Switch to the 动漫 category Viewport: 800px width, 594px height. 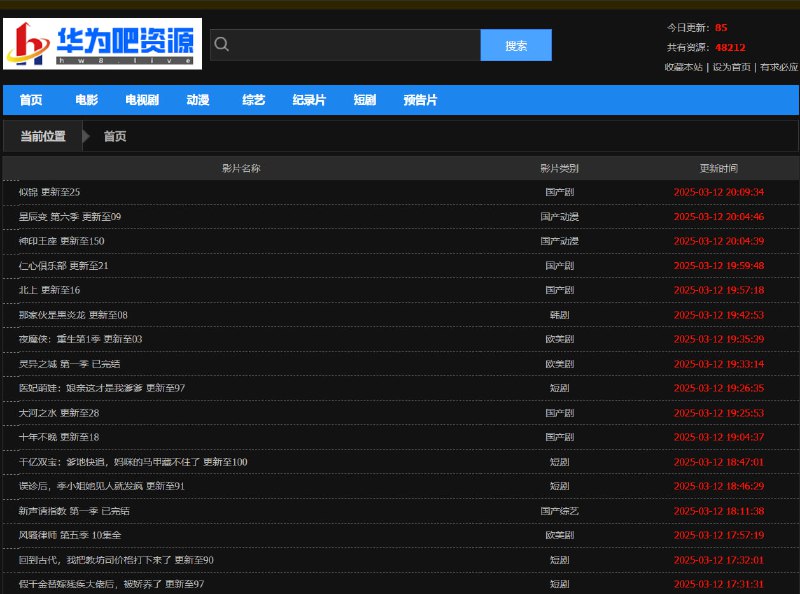pos(196,99)
